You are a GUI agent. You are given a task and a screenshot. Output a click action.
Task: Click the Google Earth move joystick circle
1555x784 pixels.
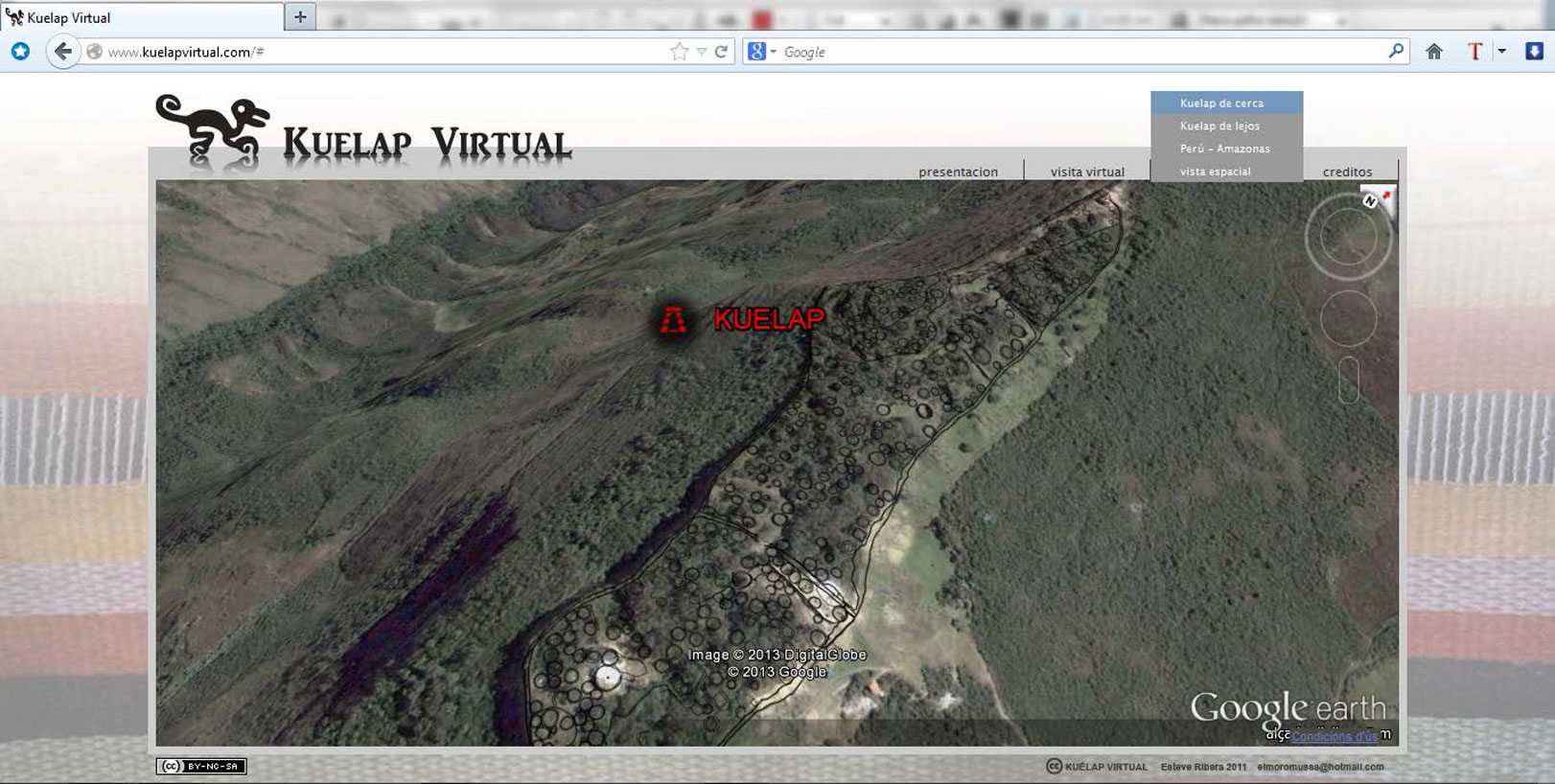point(1348,318)
